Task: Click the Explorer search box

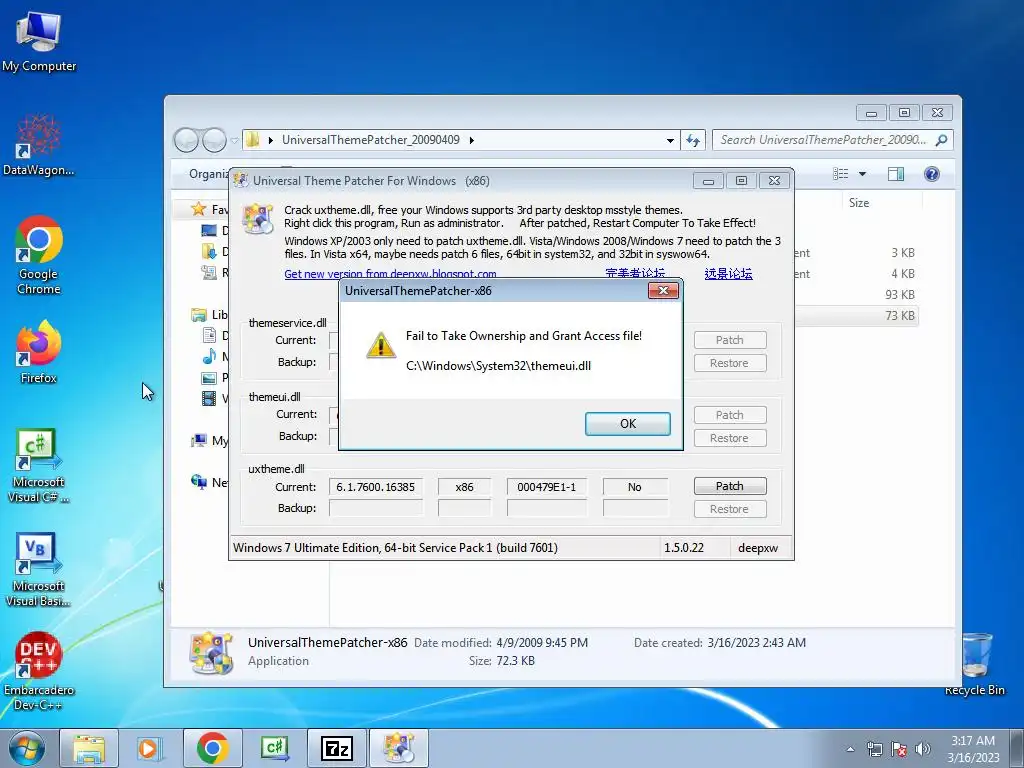Action: [x=833, y=140]
